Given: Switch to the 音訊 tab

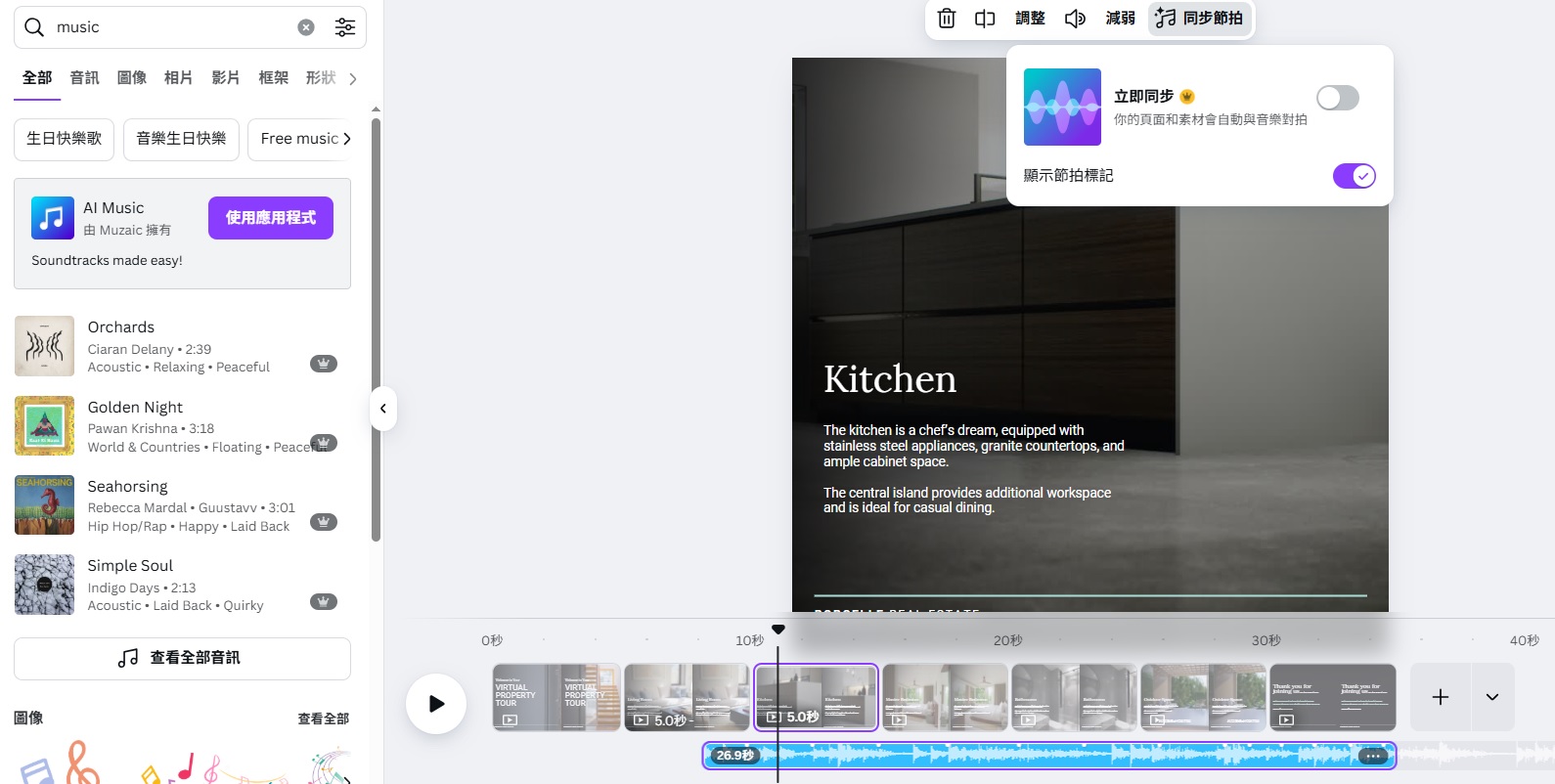Looking at the screenshot, I should coord(85,77).
